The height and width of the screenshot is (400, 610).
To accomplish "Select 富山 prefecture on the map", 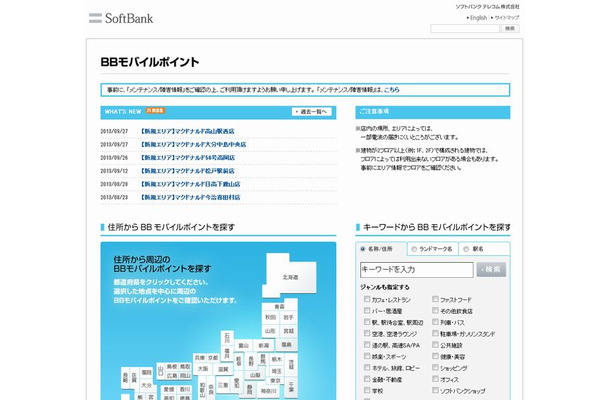I will [x=244, y=345].
